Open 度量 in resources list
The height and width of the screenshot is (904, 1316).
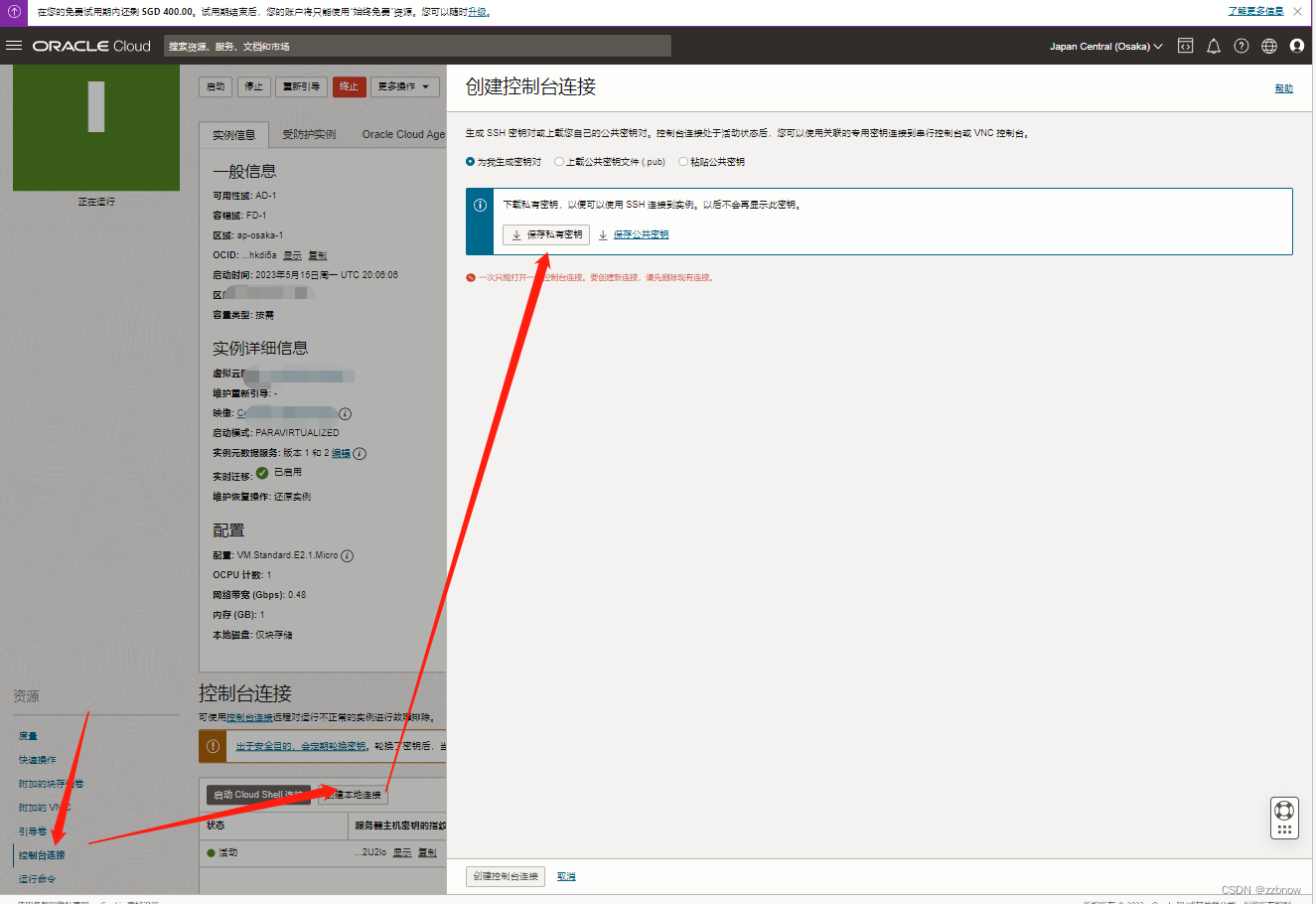point(28,736)
